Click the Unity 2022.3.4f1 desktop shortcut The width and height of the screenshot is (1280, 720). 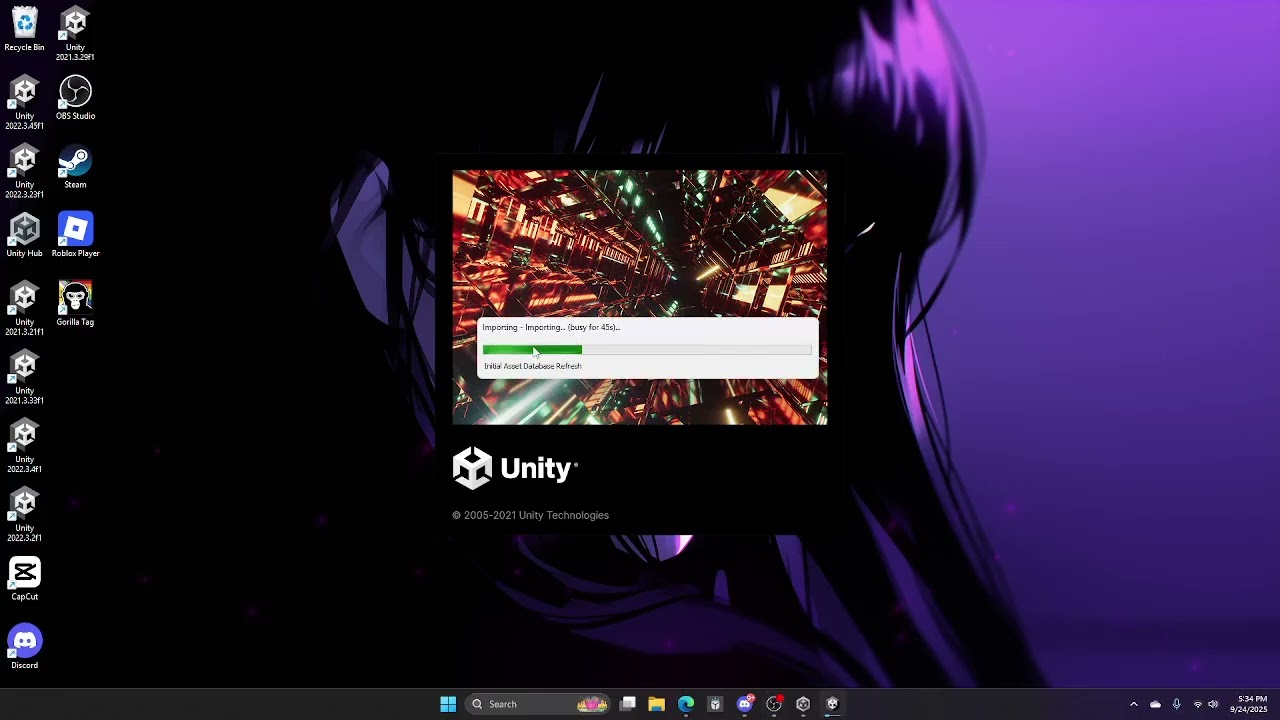coord(24,447)
